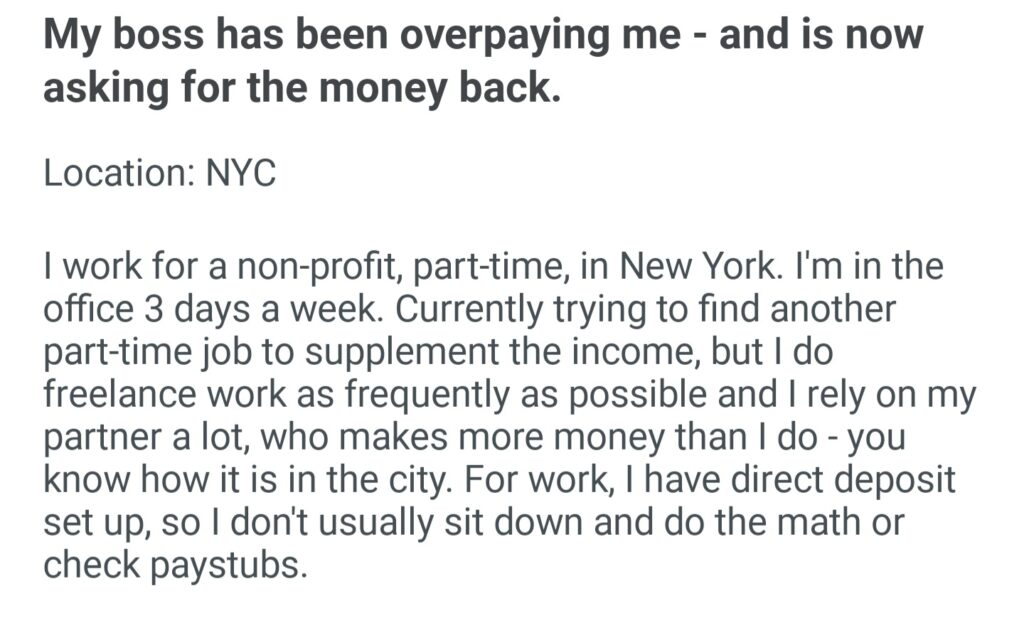Click the word "supplement" in the paragraph
The height and width of the screenshot is (628, 1024).
click(441, 350)
